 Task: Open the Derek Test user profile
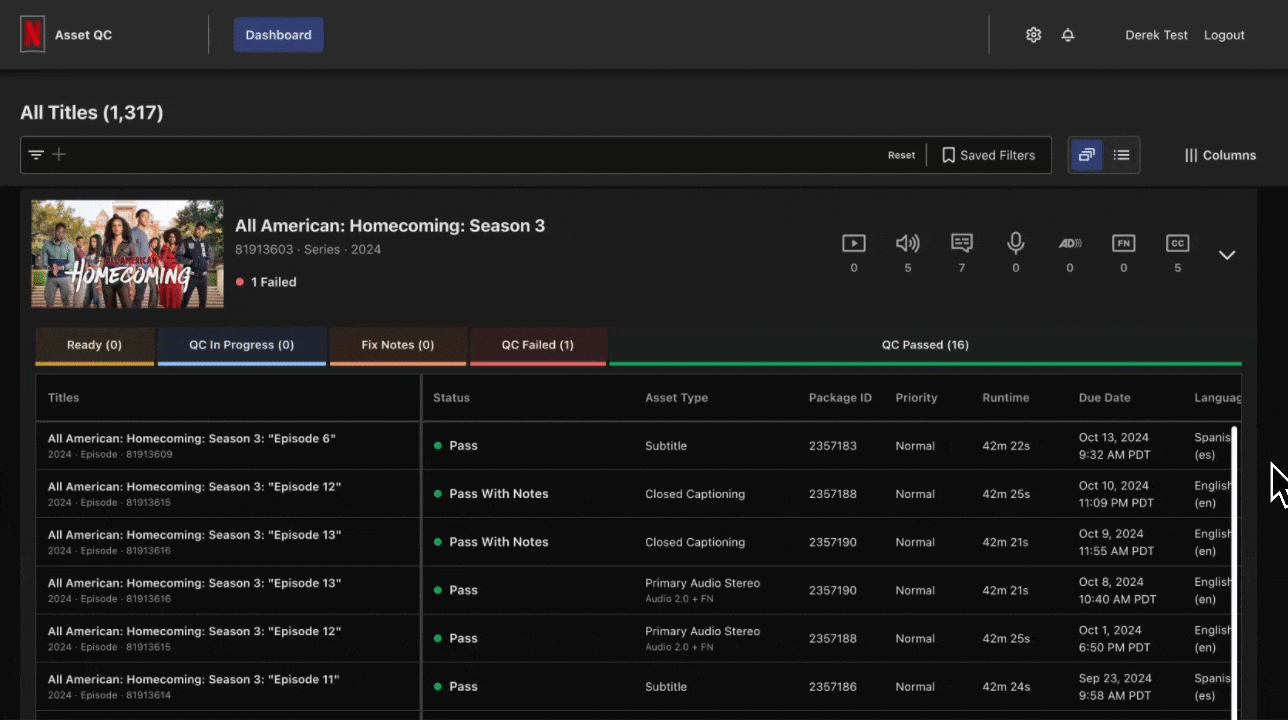pos(1156,35)
